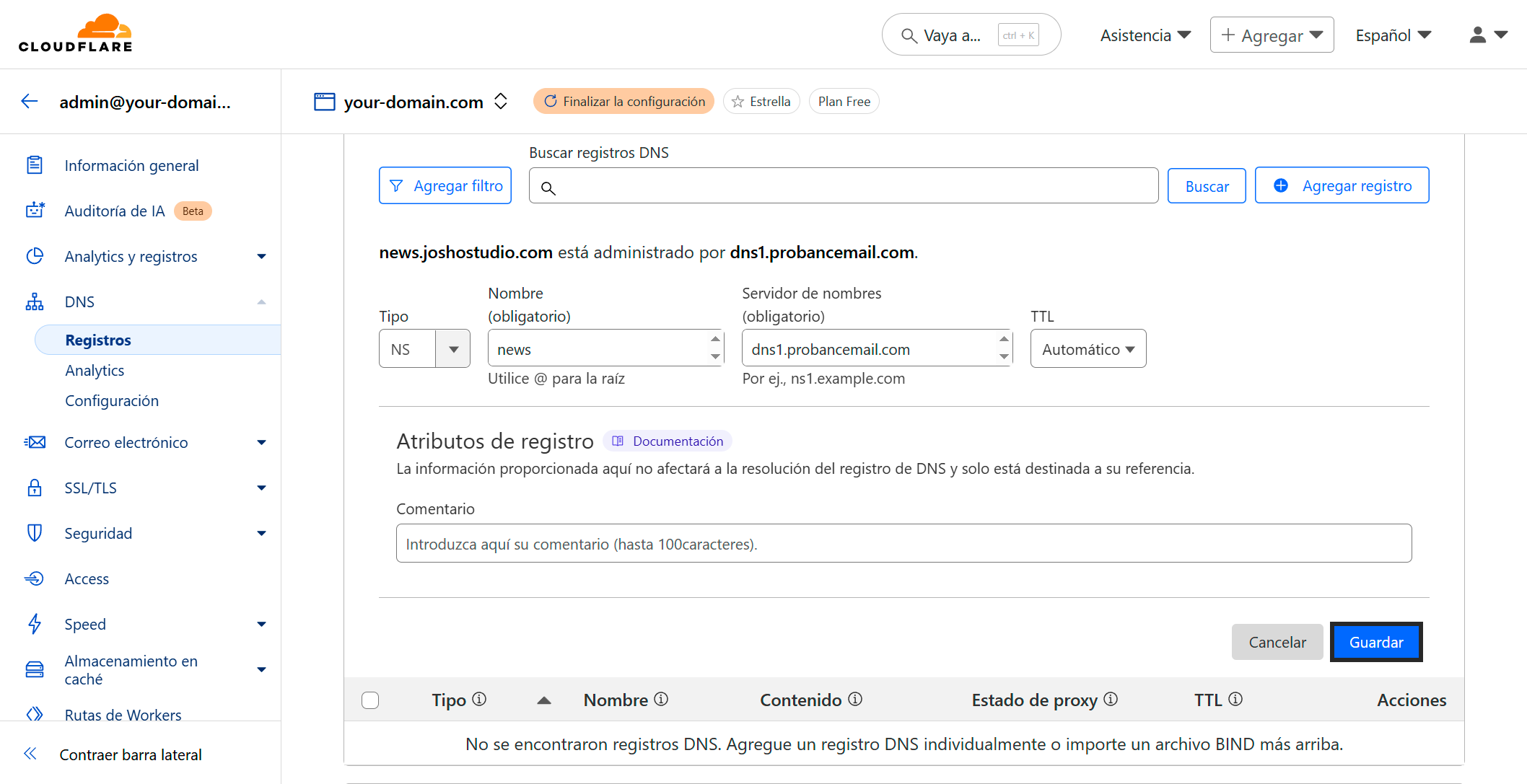The width and height of the screenshot is (1527, 784).
Task: Click the Cancelar button
Action: point(1277,641)
